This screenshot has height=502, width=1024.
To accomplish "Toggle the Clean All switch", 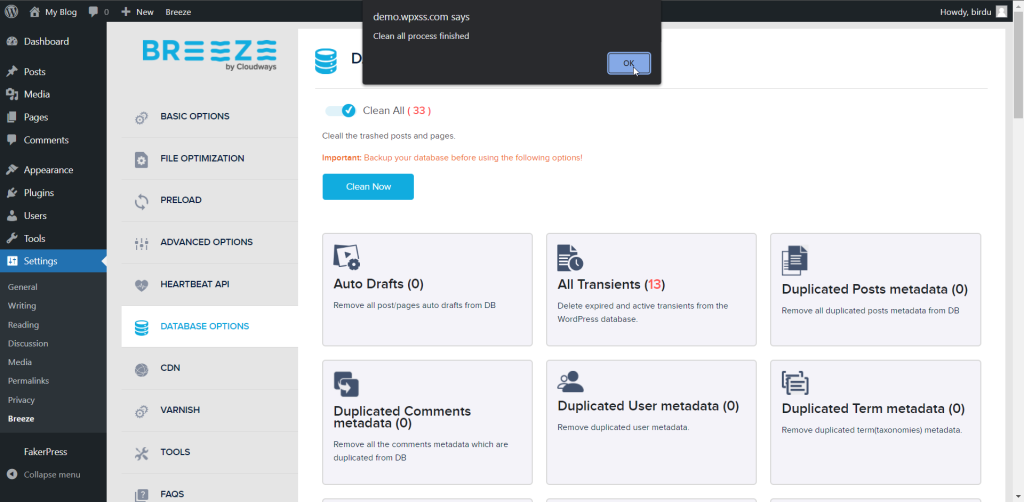I will [x=340, y=110].
